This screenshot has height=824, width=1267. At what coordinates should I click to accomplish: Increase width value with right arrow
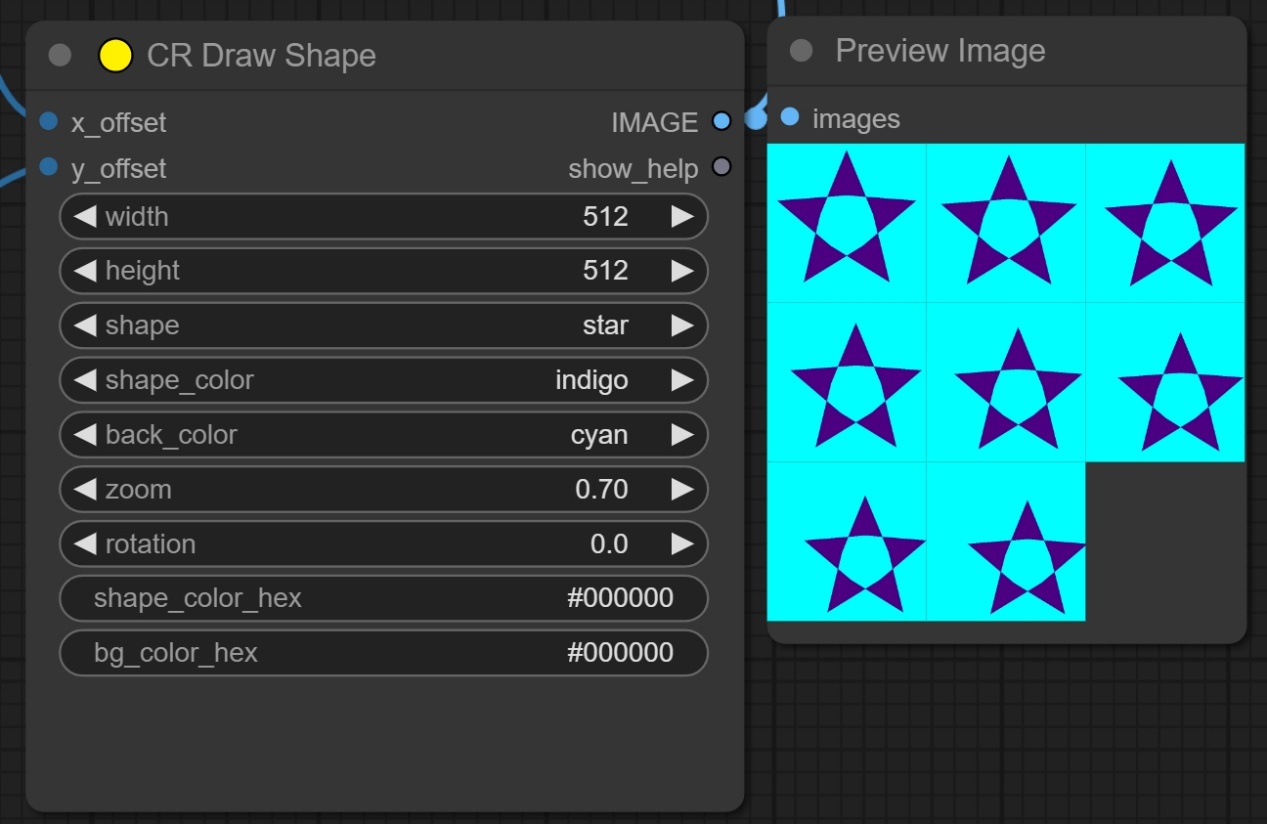682,216
